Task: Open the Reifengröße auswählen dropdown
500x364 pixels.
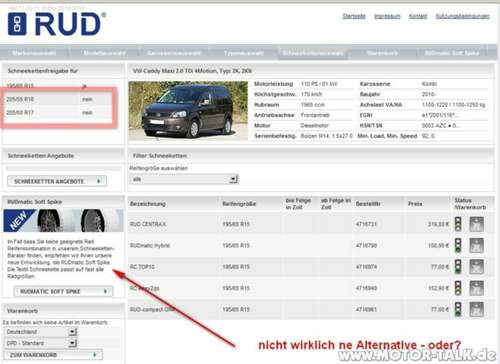Action: click(x=184, y=179)
